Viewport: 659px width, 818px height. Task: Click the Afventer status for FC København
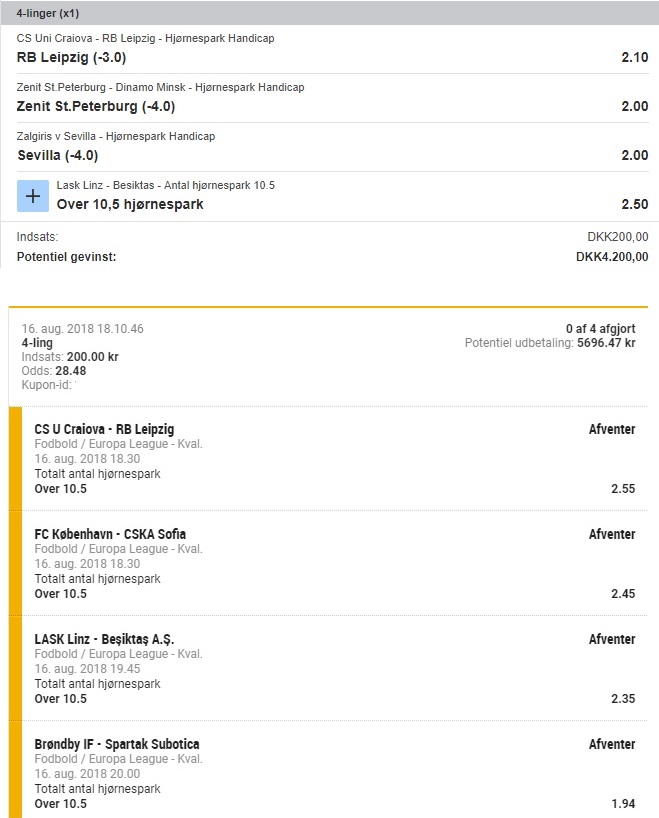(x=612, y=534)
